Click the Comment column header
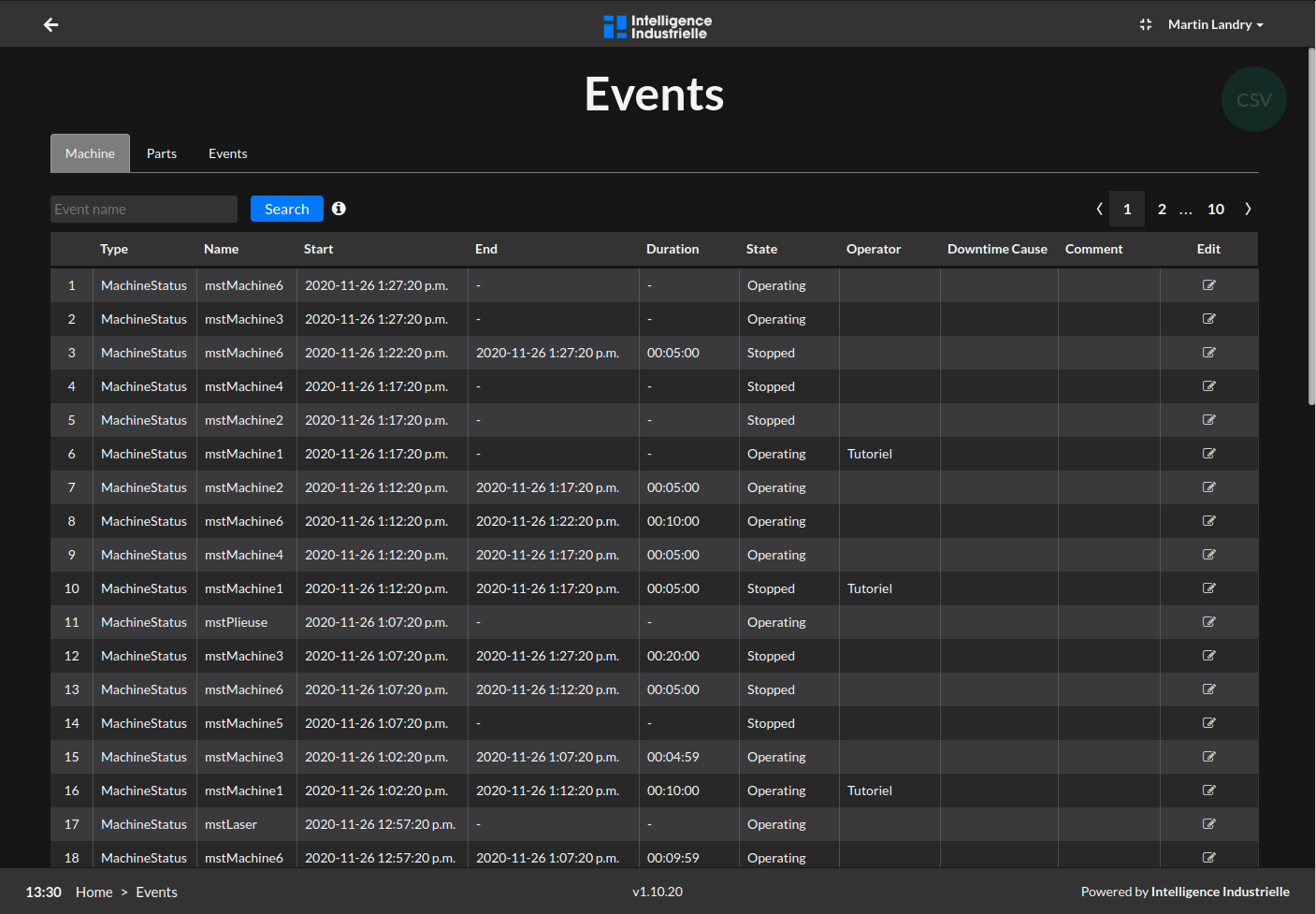The width and height of the screenshot is (1316, 914). (1093, 249)
